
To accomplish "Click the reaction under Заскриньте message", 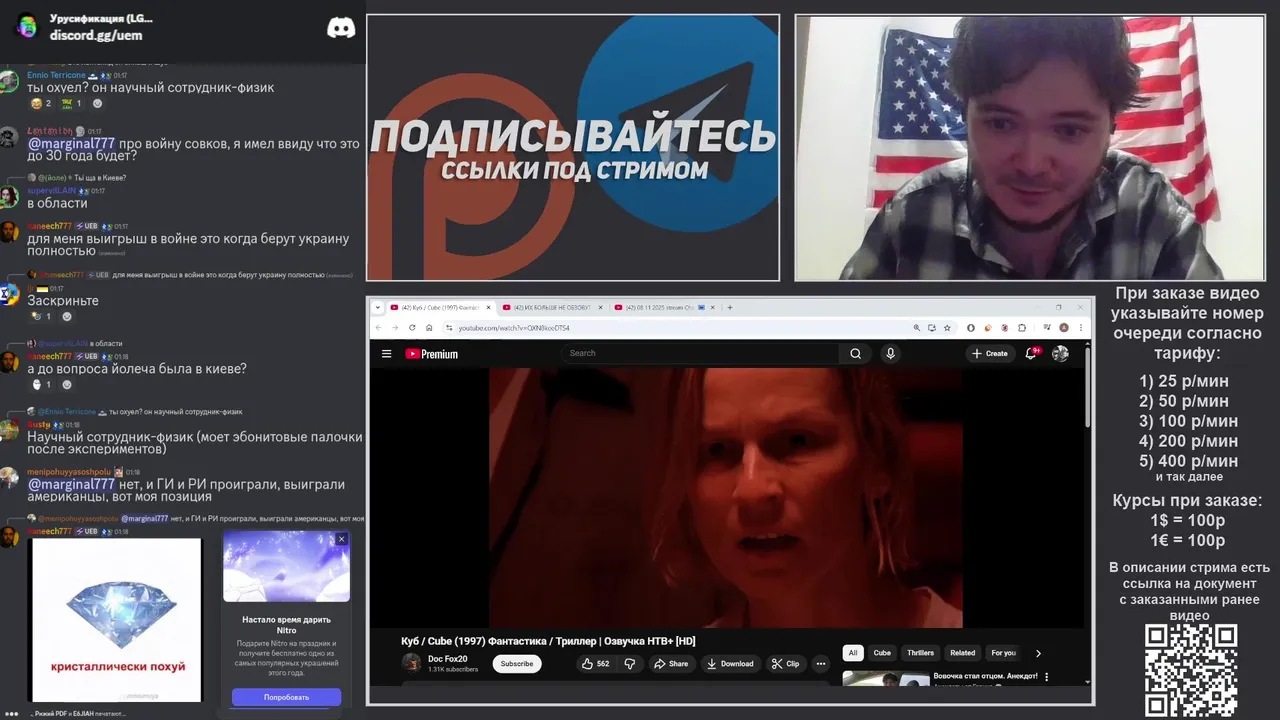I will [x=42, y=317].
